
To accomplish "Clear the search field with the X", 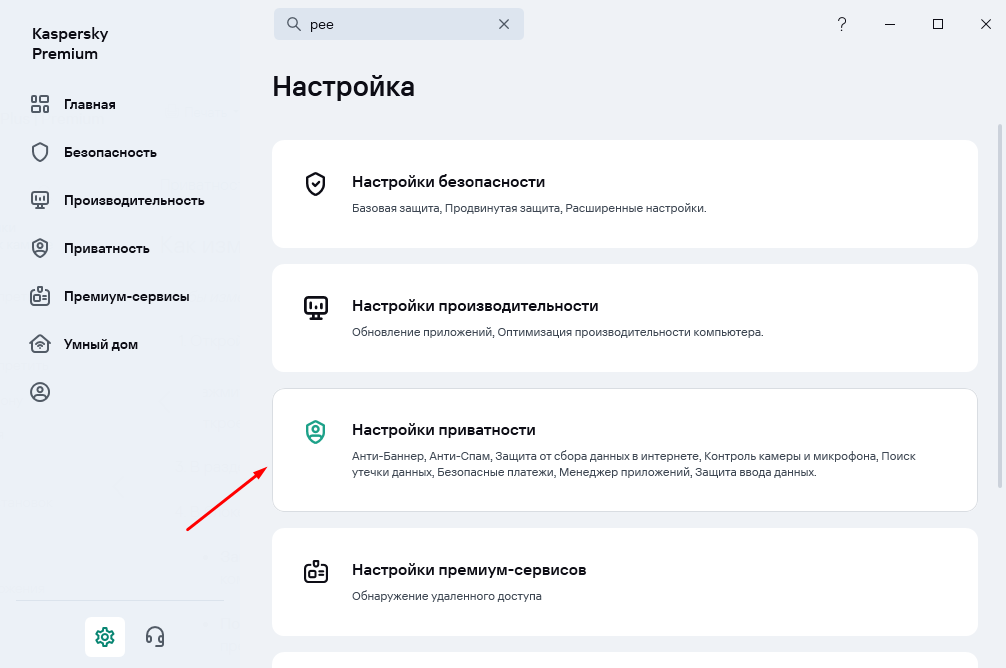I will click(504, 25).
